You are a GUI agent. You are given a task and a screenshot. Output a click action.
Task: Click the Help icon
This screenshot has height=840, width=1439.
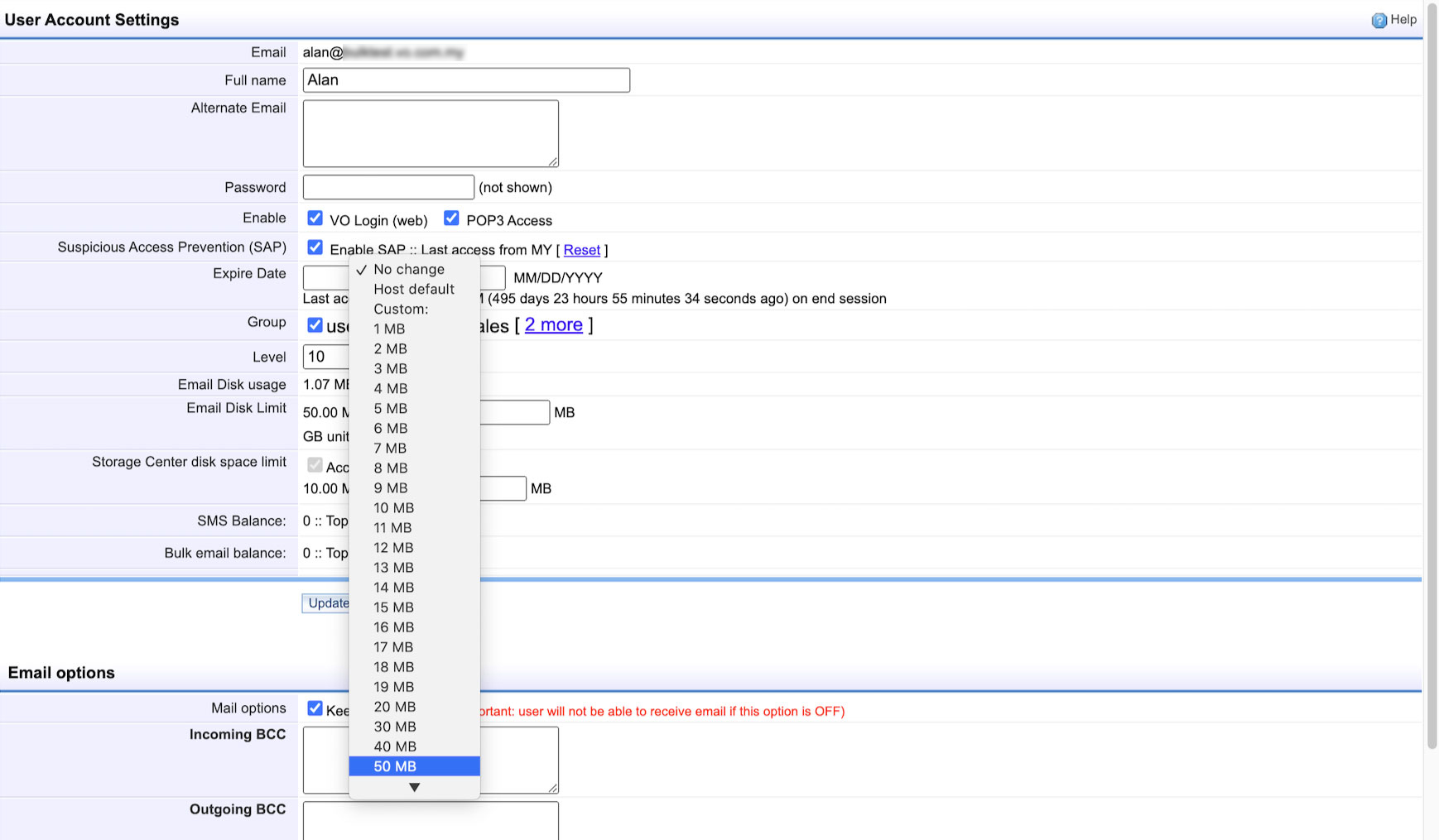pos(1379,21)
